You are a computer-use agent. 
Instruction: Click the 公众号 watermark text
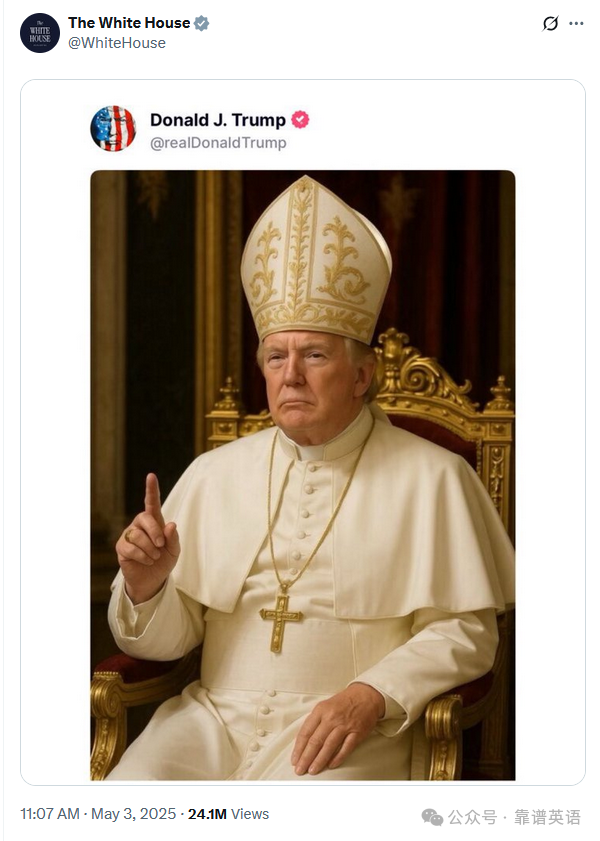(472, 817)
